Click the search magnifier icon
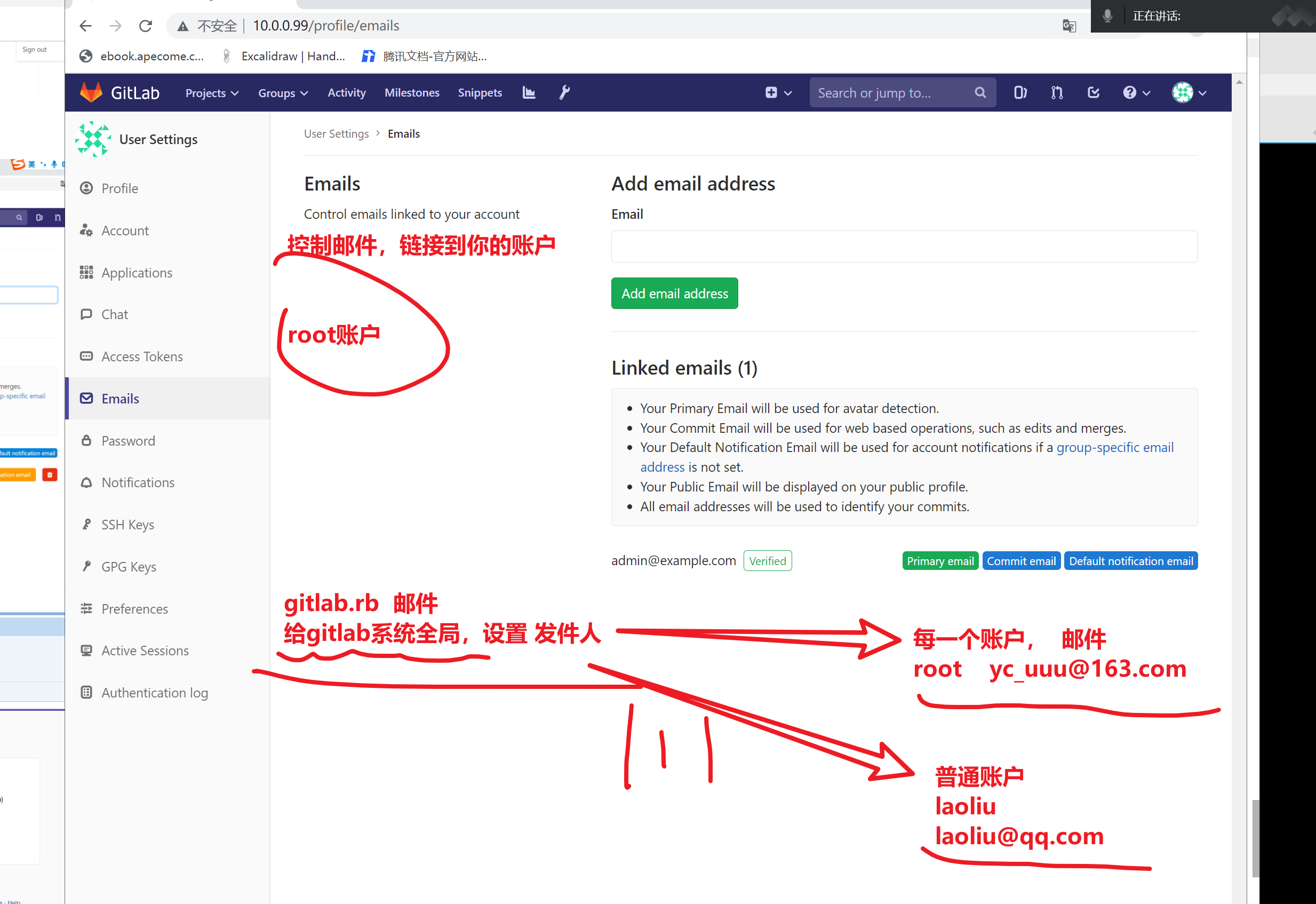This screenshot has width=1316, height=904. 980,92
